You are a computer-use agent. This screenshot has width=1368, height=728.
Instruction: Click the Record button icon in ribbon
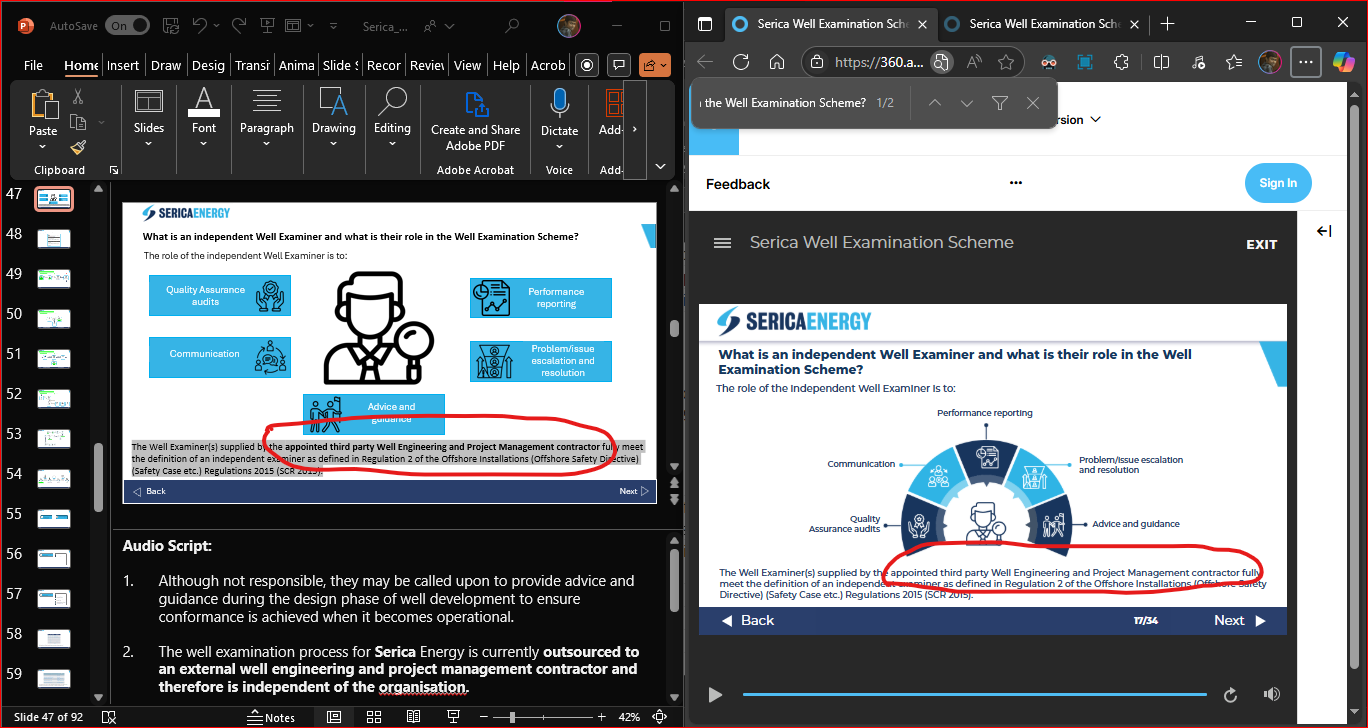pyautogui.click(x=587, y=65)
